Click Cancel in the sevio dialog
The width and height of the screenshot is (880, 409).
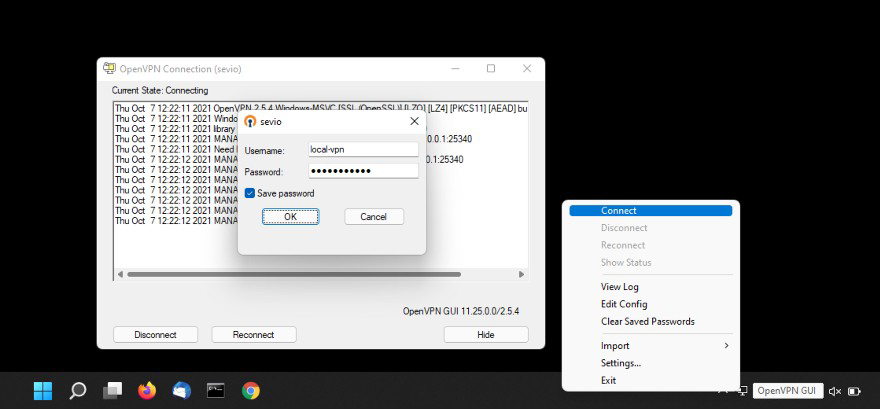tap(374, 217)
